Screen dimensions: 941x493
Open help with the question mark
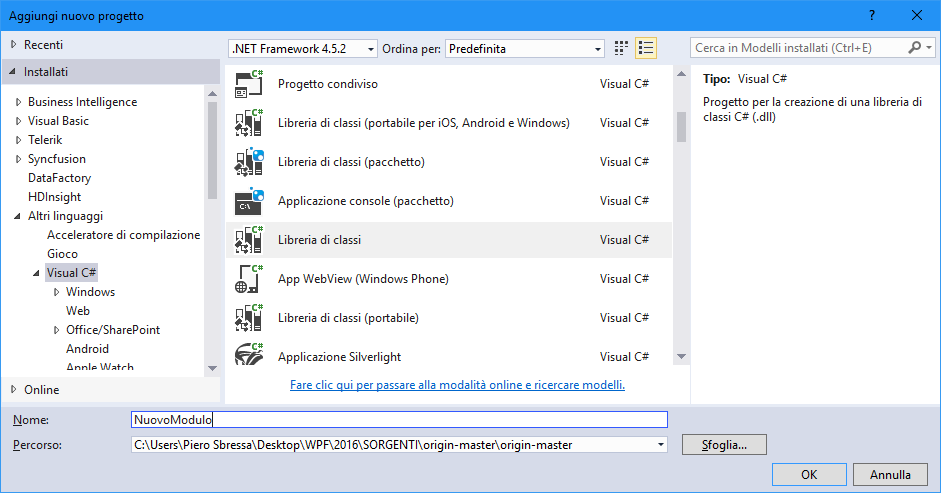[872, 16]
